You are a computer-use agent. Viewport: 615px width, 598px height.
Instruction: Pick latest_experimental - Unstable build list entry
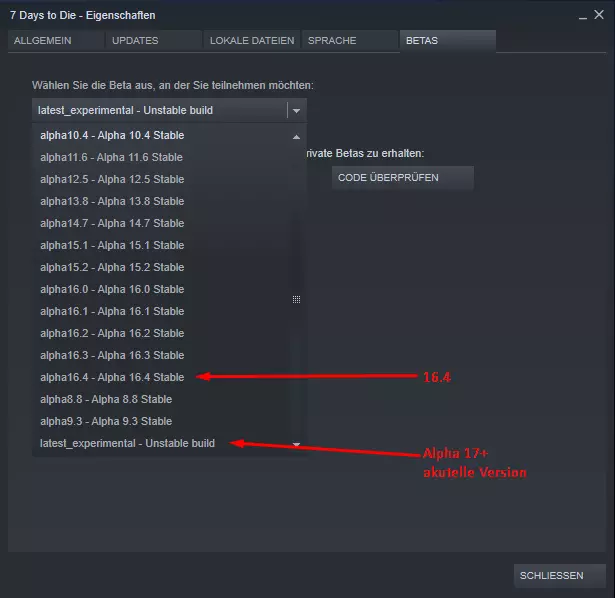[x=162, y=443]
